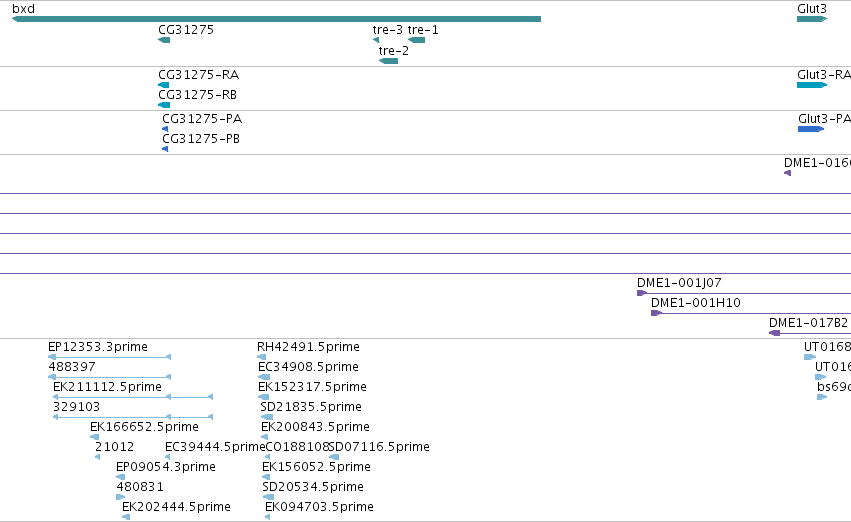This screenshot has height=522, width=851.
Task: Select the DME1-001H10 feature marker
Action: (x=656, y=314)
